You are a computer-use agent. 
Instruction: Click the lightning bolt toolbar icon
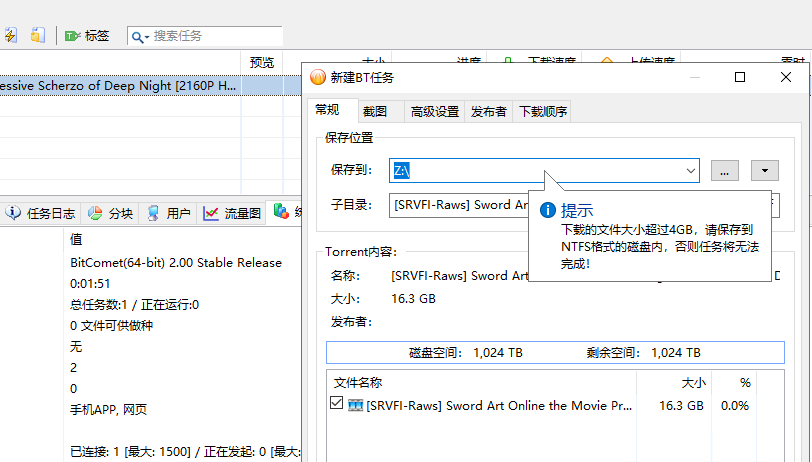coord(10,35)
